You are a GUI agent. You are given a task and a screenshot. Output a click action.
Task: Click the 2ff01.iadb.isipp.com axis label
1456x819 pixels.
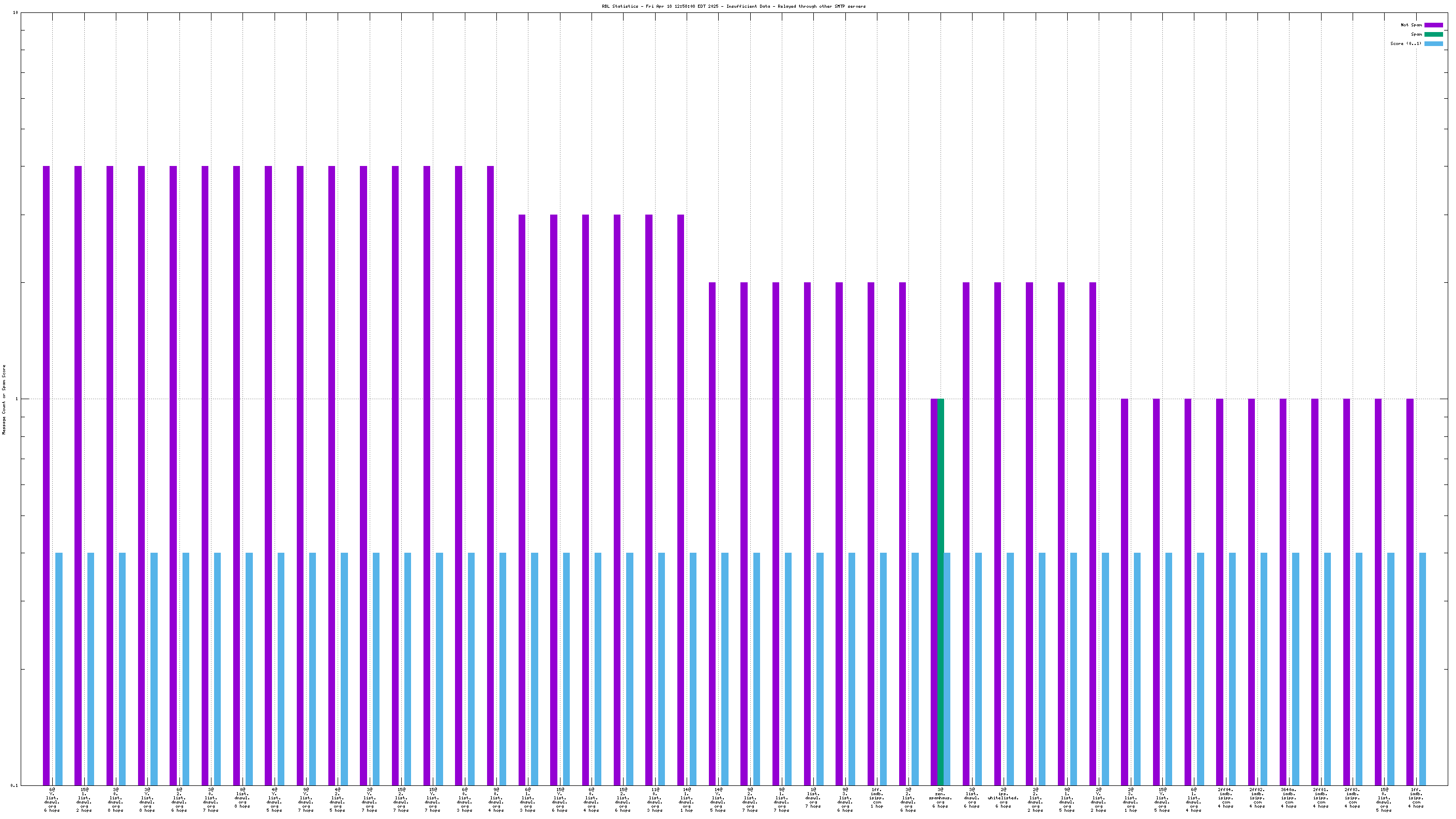point(1321,797)
